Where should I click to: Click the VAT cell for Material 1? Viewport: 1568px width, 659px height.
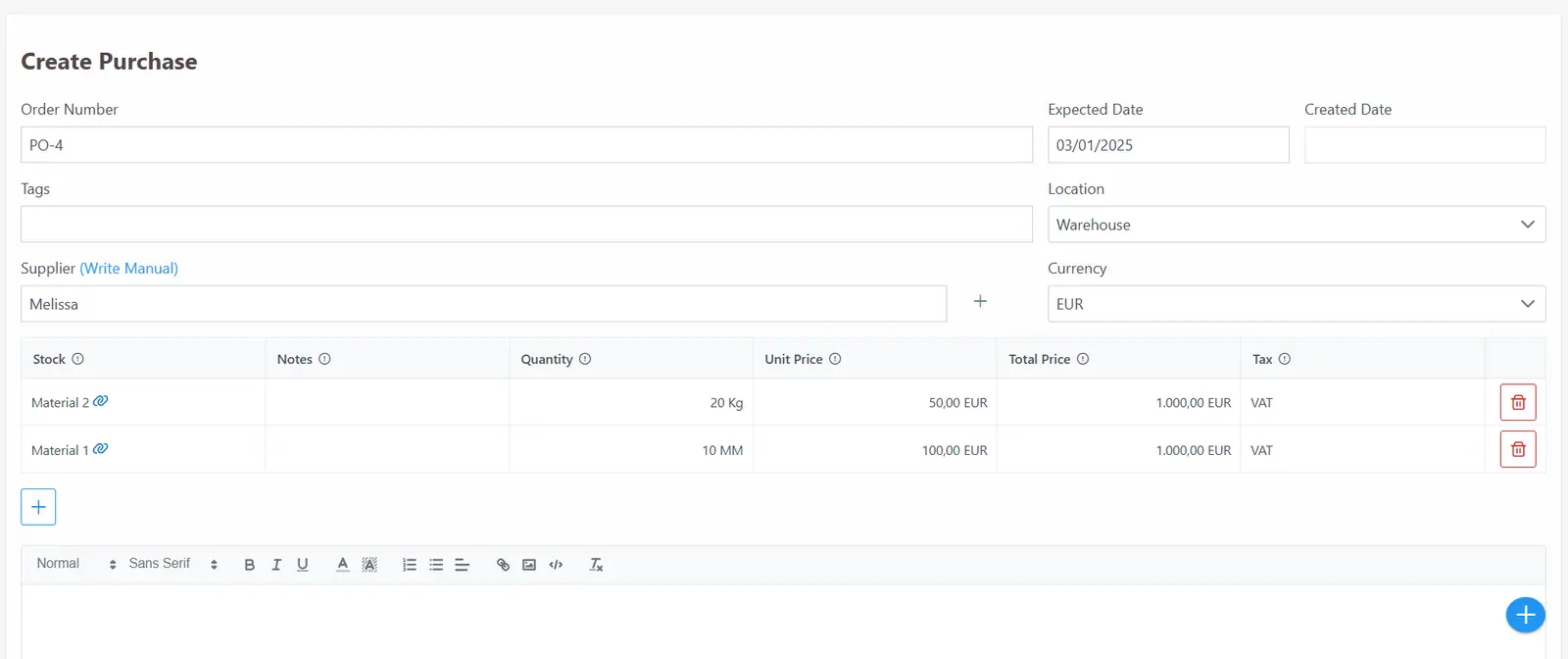(x=1363, y=450)
